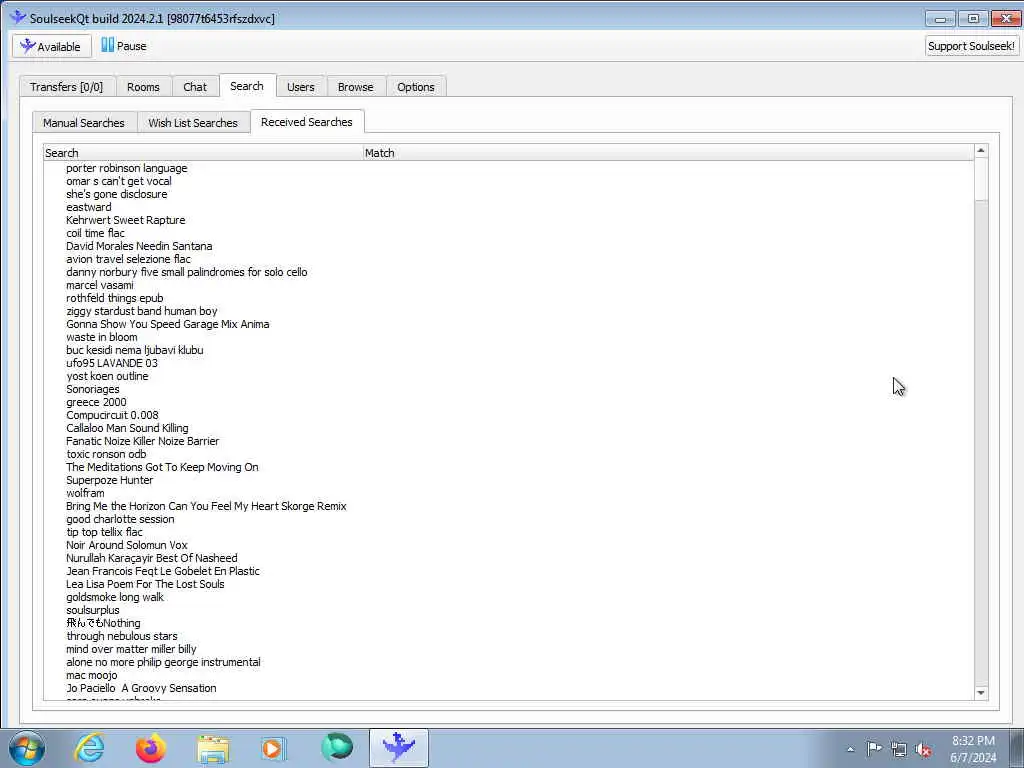Open Firefox from the taskbar

pyautogui.click(x=151, y=748)
